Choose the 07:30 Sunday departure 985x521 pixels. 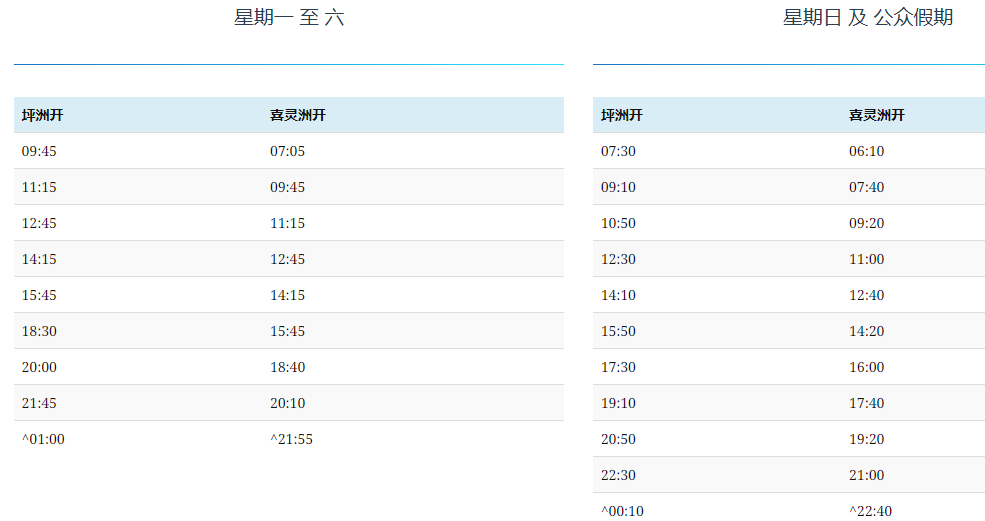point(618,151)
